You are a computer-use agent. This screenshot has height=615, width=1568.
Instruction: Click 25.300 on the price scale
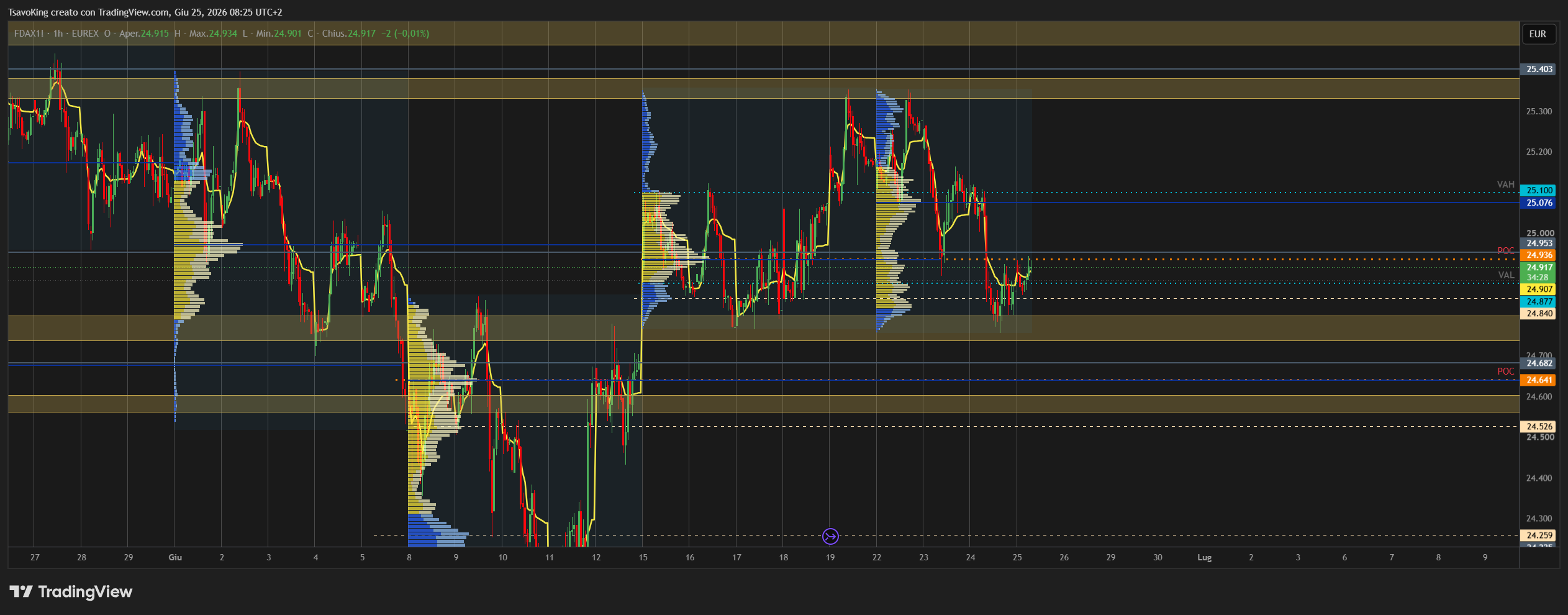(x=1539, y=112)
